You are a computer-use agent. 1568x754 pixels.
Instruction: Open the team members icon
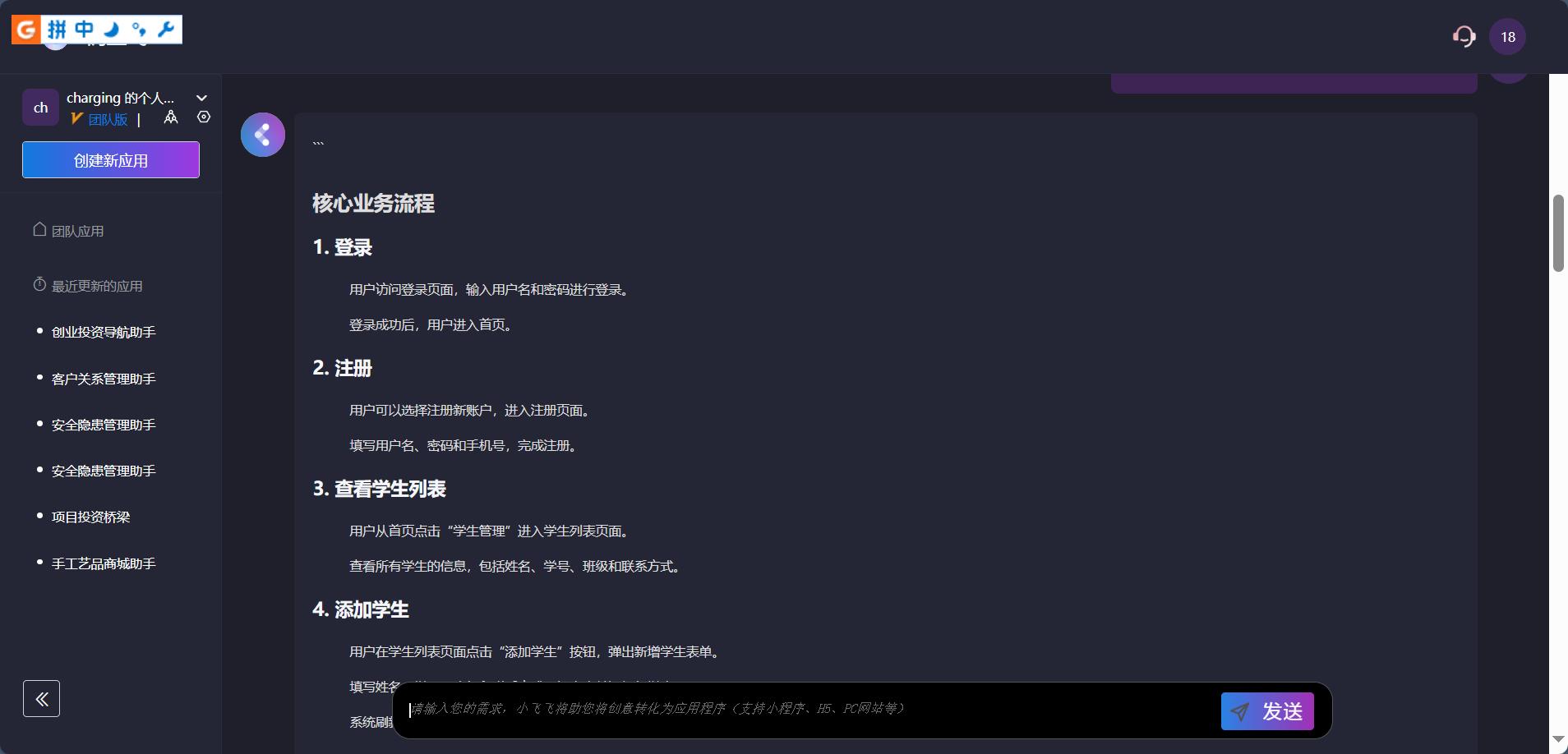click(171, 117)
